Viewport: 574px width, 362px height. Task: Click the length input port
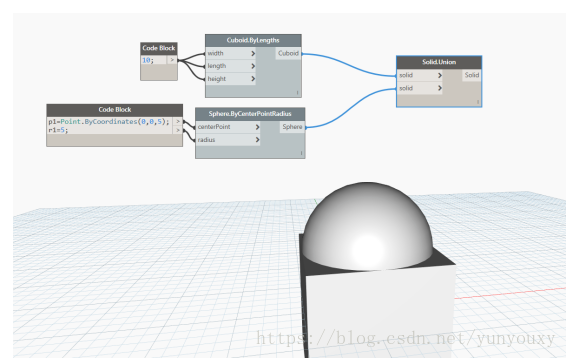(231, 66)
